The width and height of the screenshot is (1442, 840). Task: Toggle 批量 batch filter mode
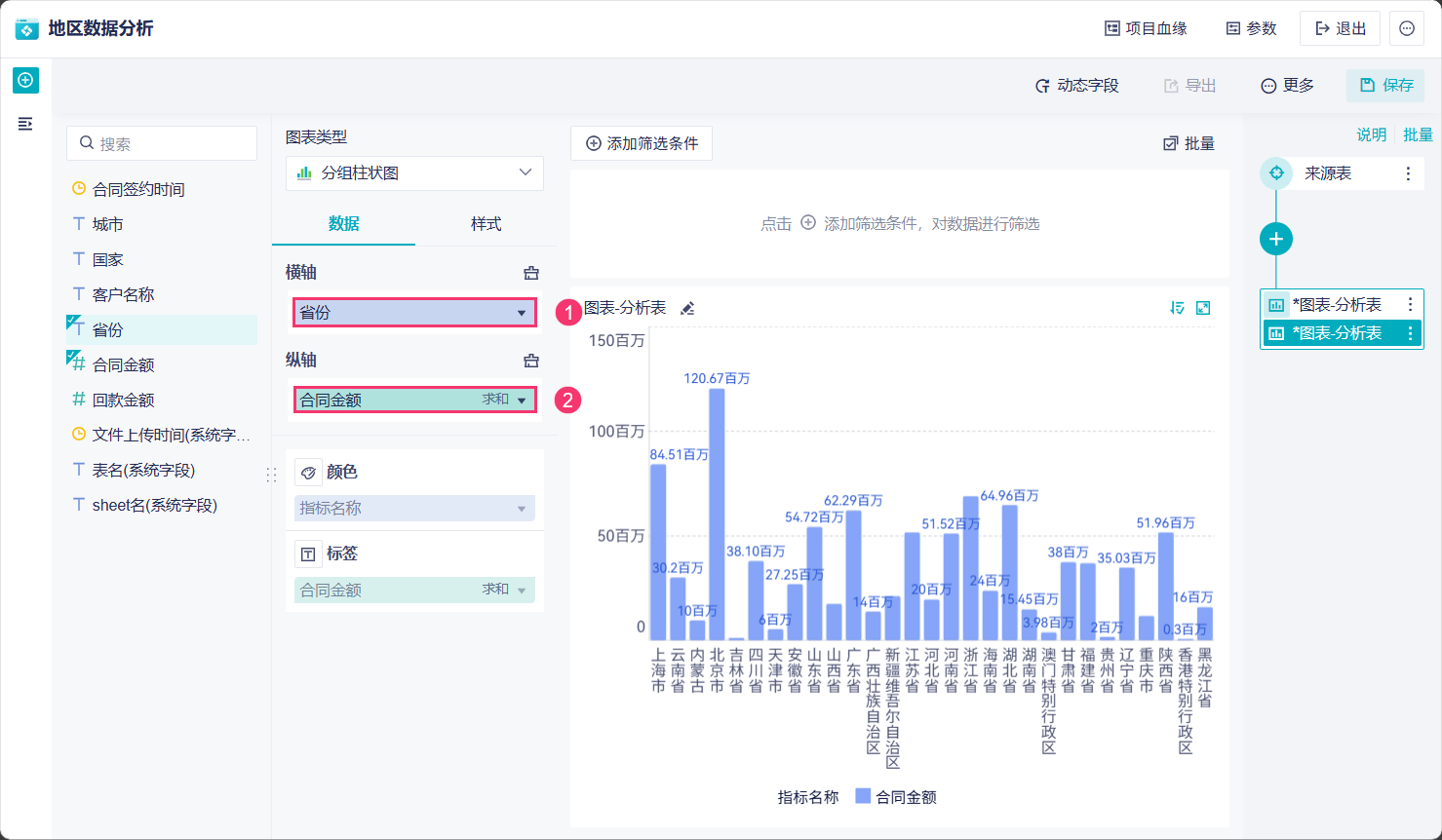[1189, 144]
